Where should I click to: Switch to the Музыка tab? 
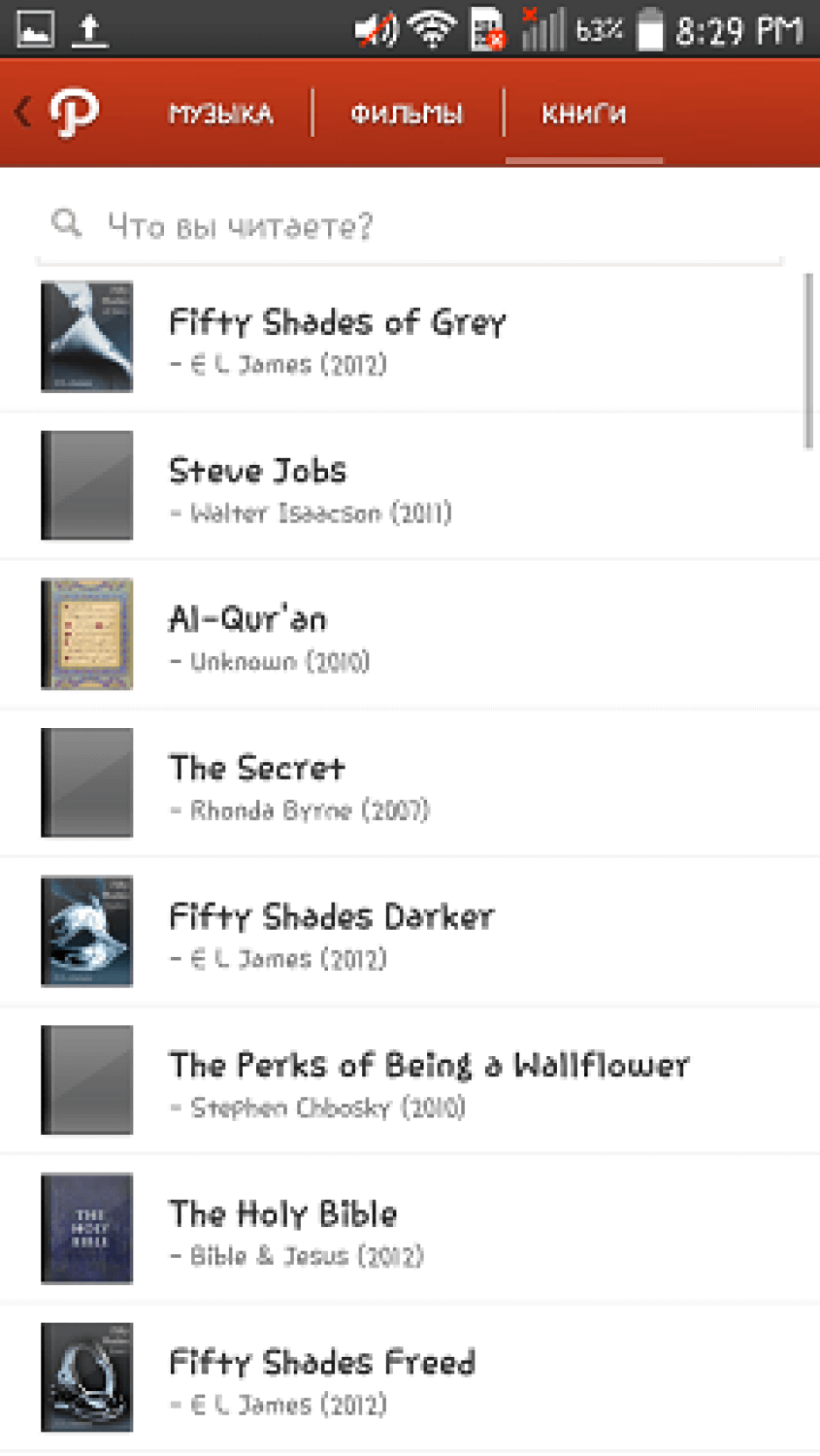pyautogui.click(x=221, y=115)
